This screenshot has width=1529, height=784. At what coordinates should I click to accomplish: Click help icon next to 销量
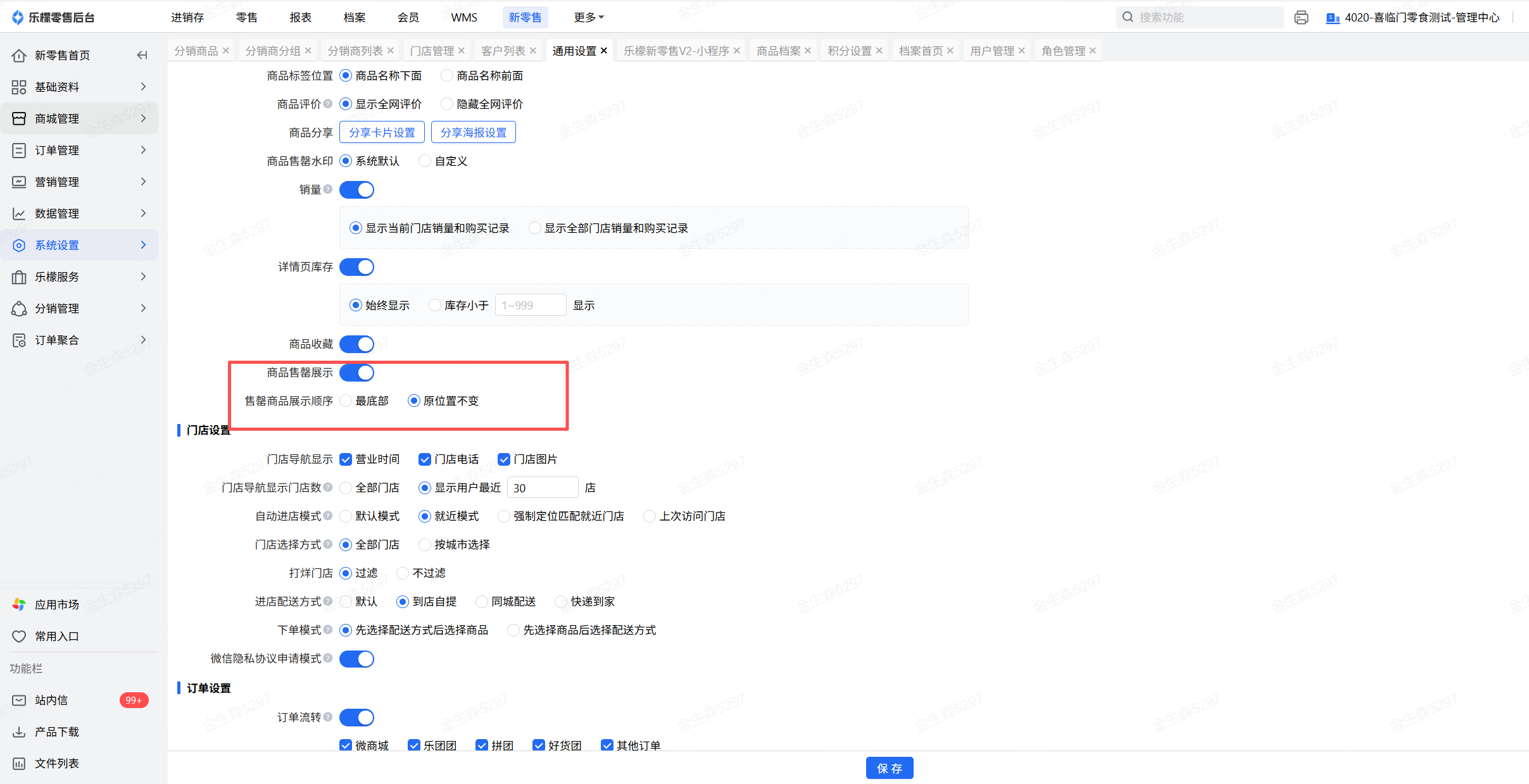[x=328, y=189]
